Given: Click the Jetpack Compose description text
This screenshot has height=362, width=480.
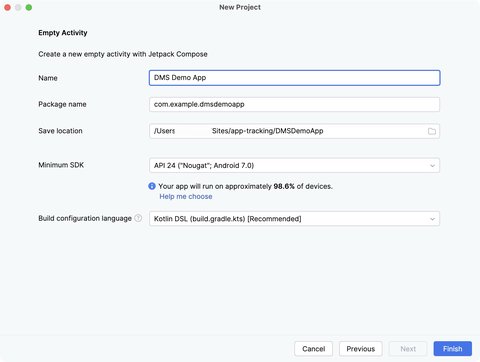Looking at the screenshot, I should [123, 54].
